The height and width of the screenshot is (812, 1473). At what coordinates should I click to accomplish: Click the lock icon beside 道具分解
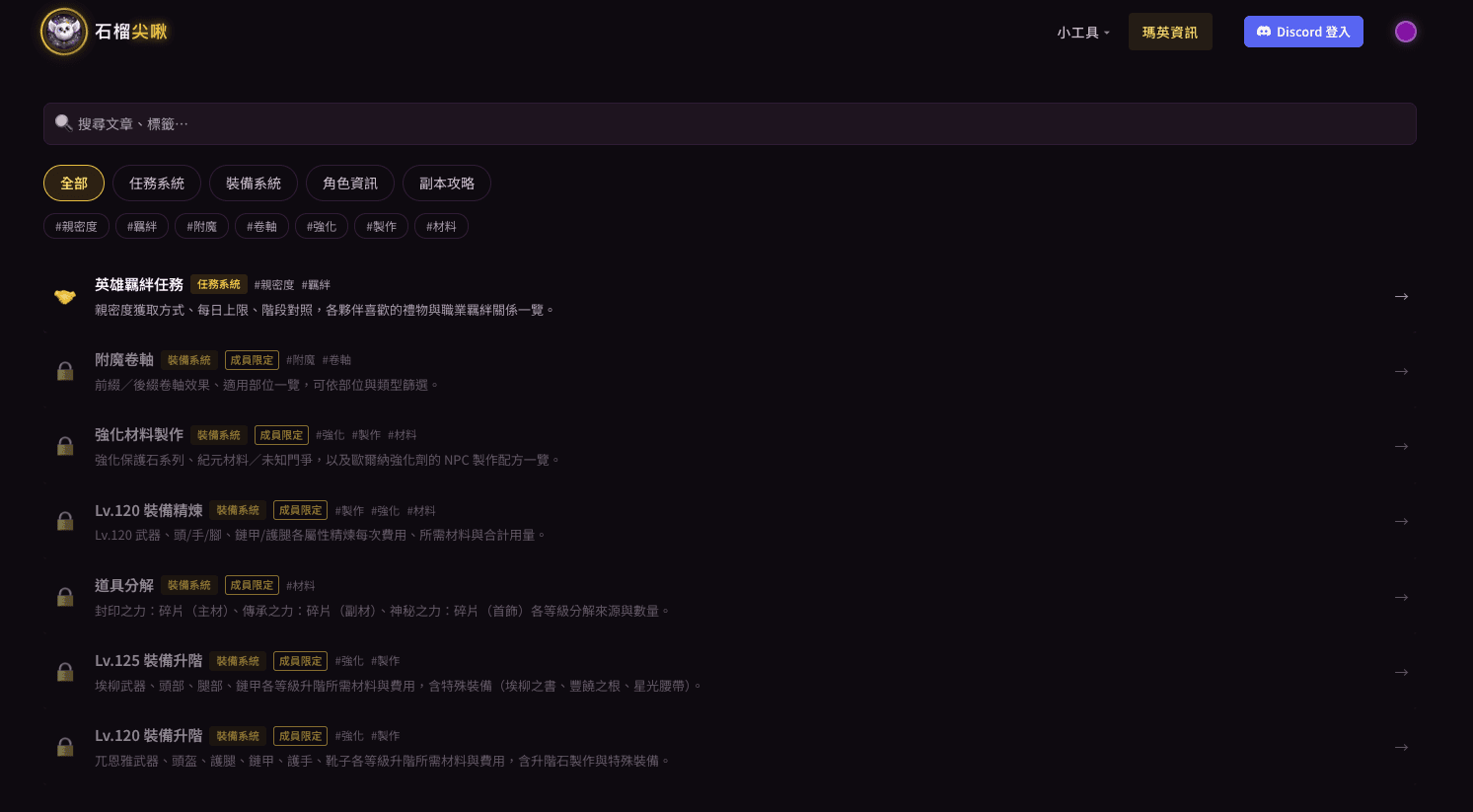[65, 597]
